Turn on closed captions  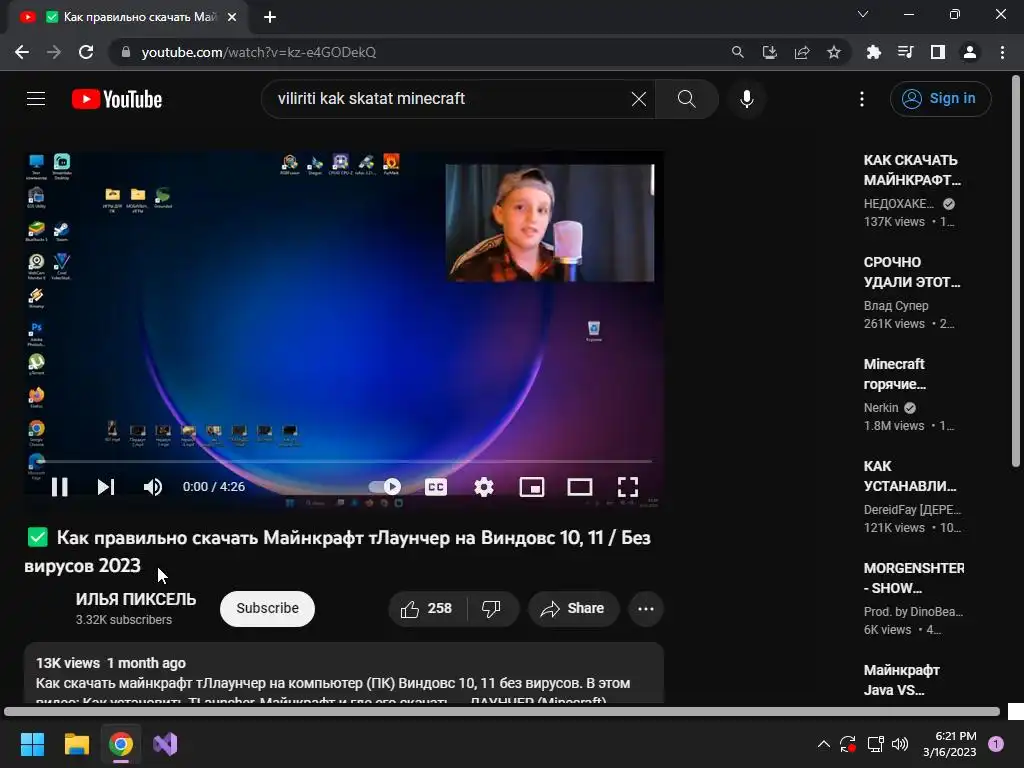pos(436,487)
